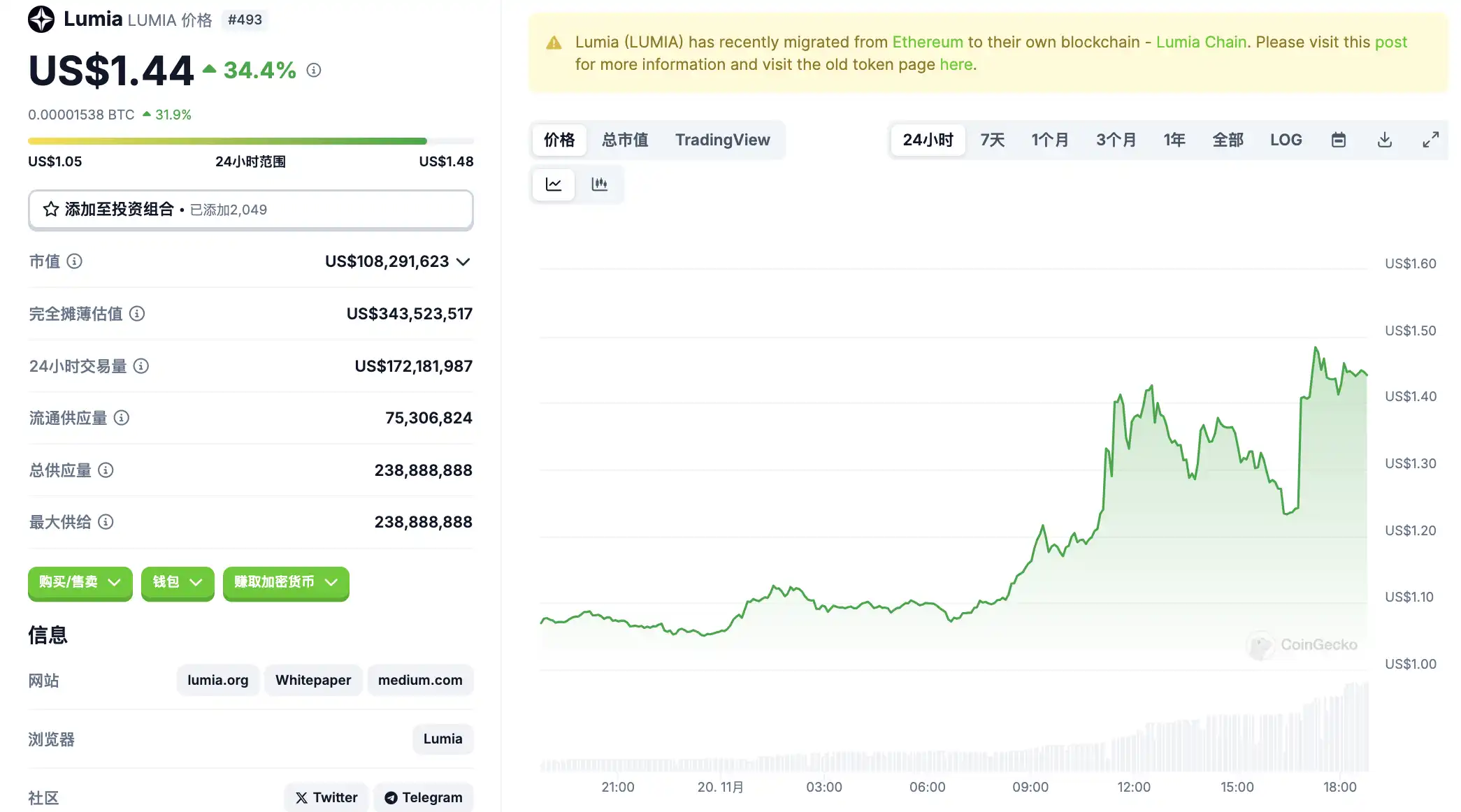The width and height of the screenshot is (1461, 812).
Task: Select the candlestick chart view icon
Action: (x=599, y=184)
